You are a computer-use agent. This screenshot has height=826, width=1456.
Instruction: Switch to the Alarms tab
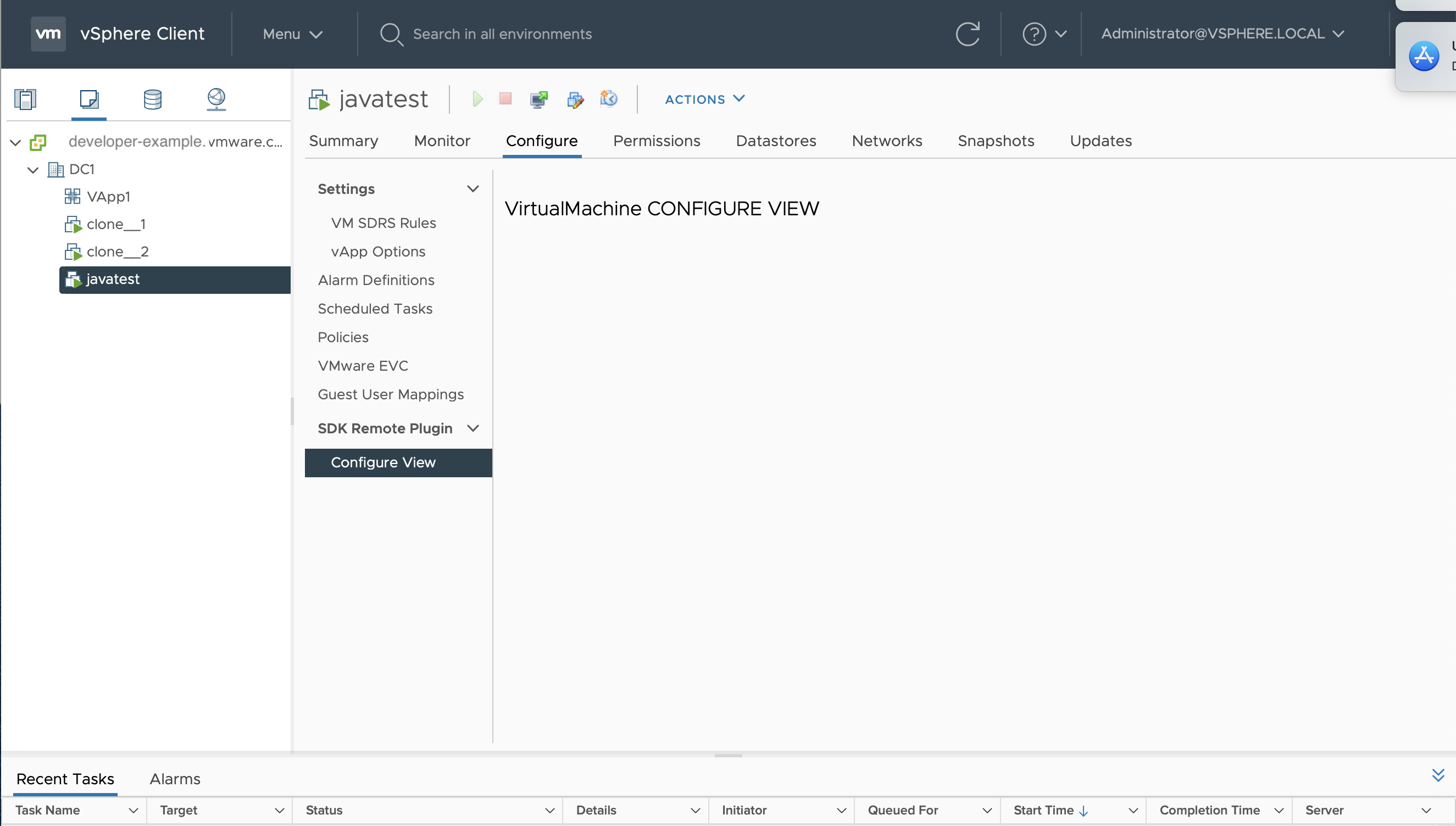coord(175,779)
